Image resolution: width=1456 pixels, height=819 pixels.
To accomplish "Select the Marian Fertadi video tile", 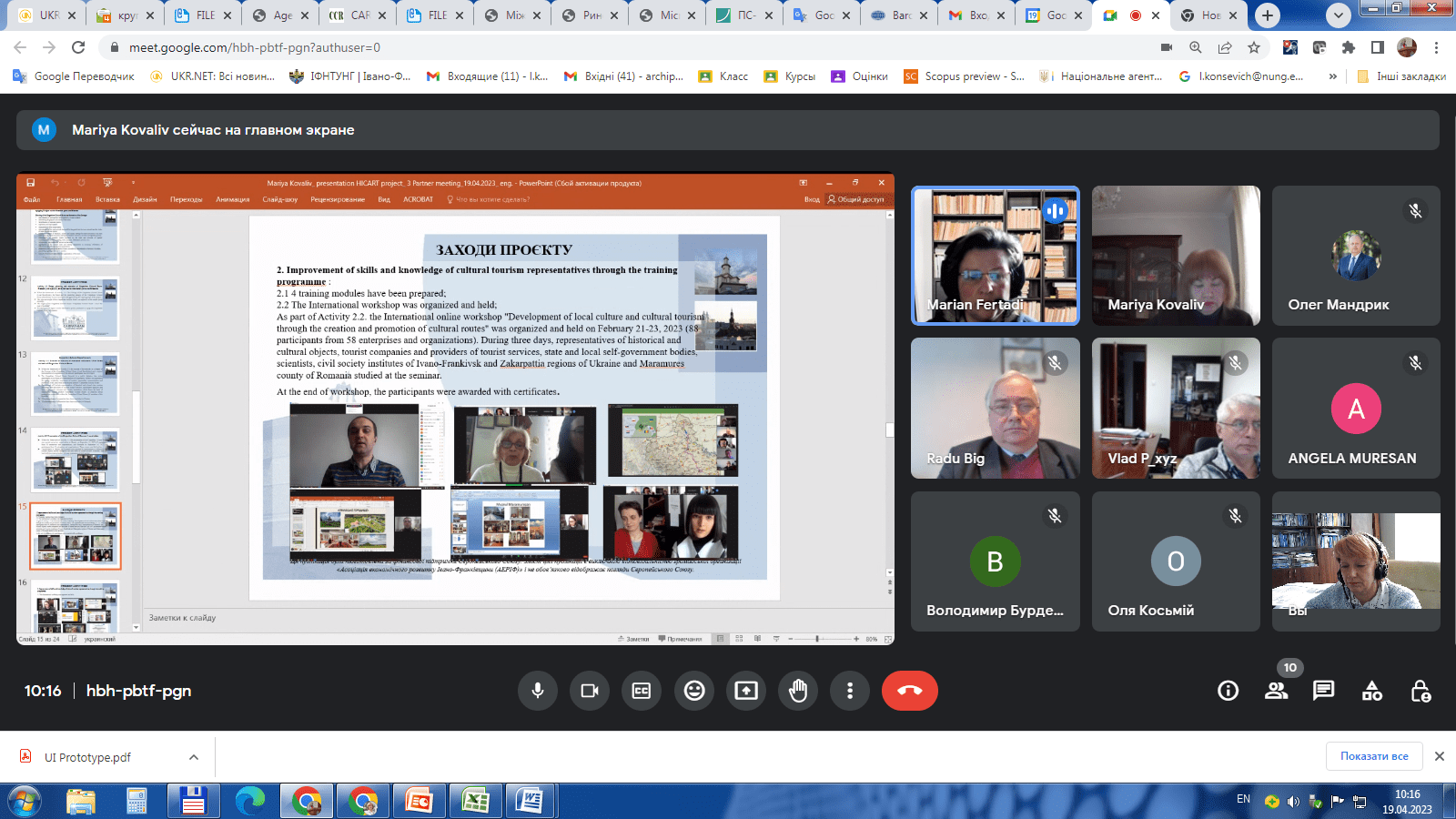I will 995,256.
